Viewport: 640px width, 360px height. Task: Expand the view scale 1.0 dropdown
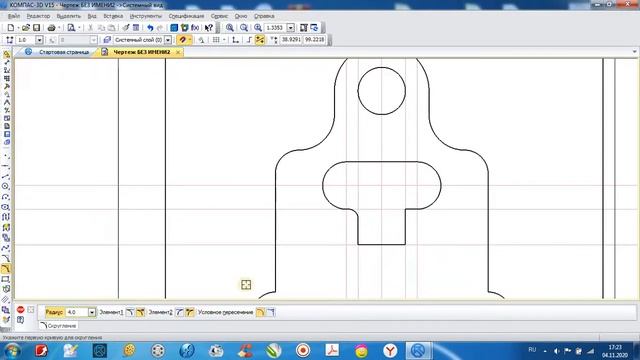(x=39, y=40)
